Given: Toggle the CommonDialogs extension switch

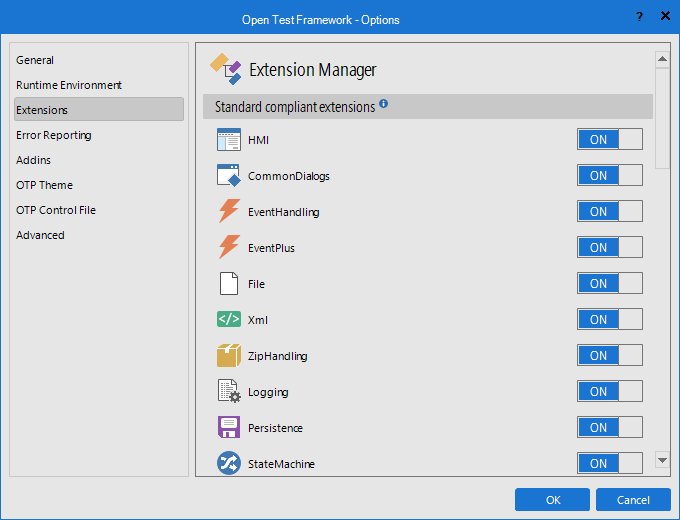Looking at the screenshot, I should 610,175.
